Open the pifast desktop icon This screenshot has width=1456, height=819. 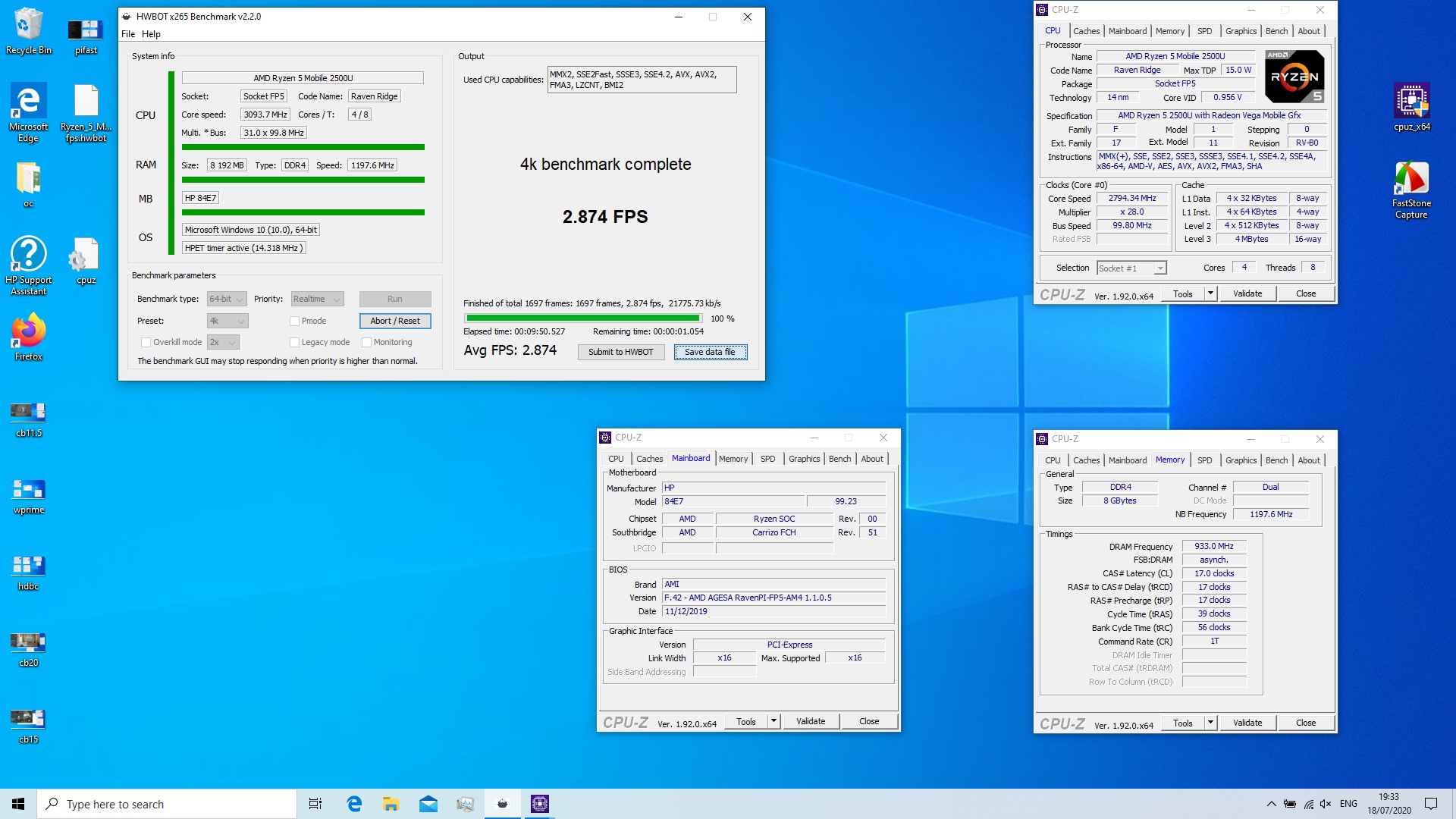(x=86, y=36)
